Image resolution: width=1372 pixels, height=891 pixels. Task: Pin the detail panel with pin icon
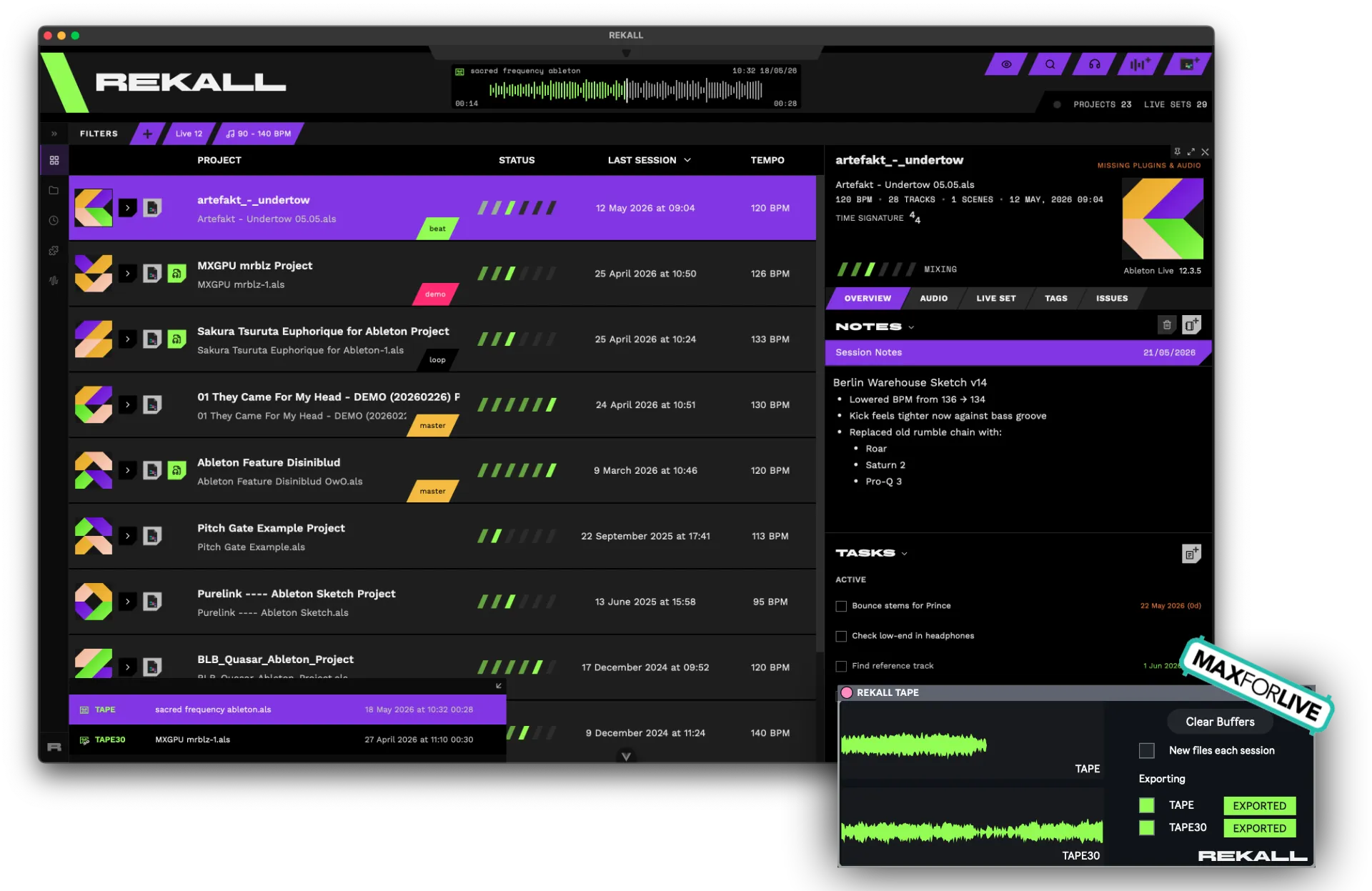point(1176,151)
